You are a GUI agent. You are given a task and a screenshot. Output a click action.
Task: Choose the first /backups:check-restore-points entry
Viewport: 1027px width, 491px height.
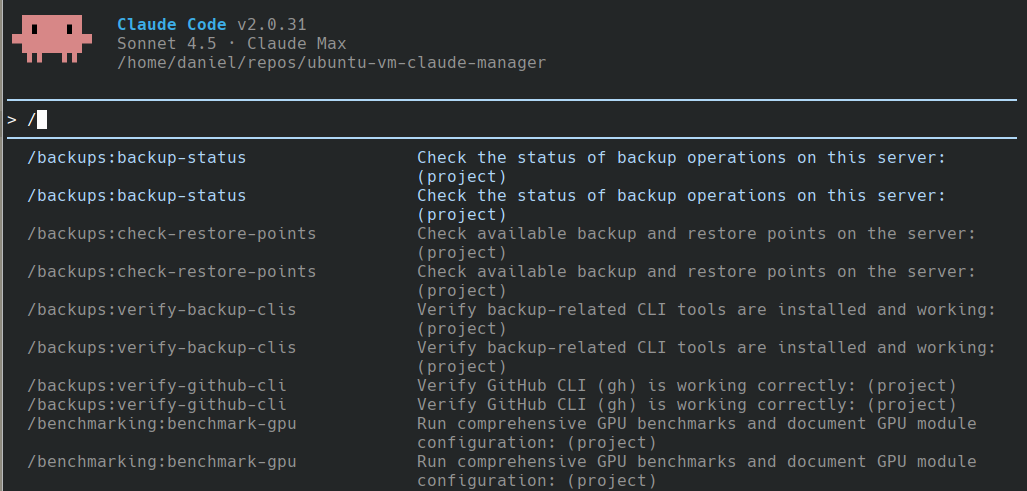(172, 234)
